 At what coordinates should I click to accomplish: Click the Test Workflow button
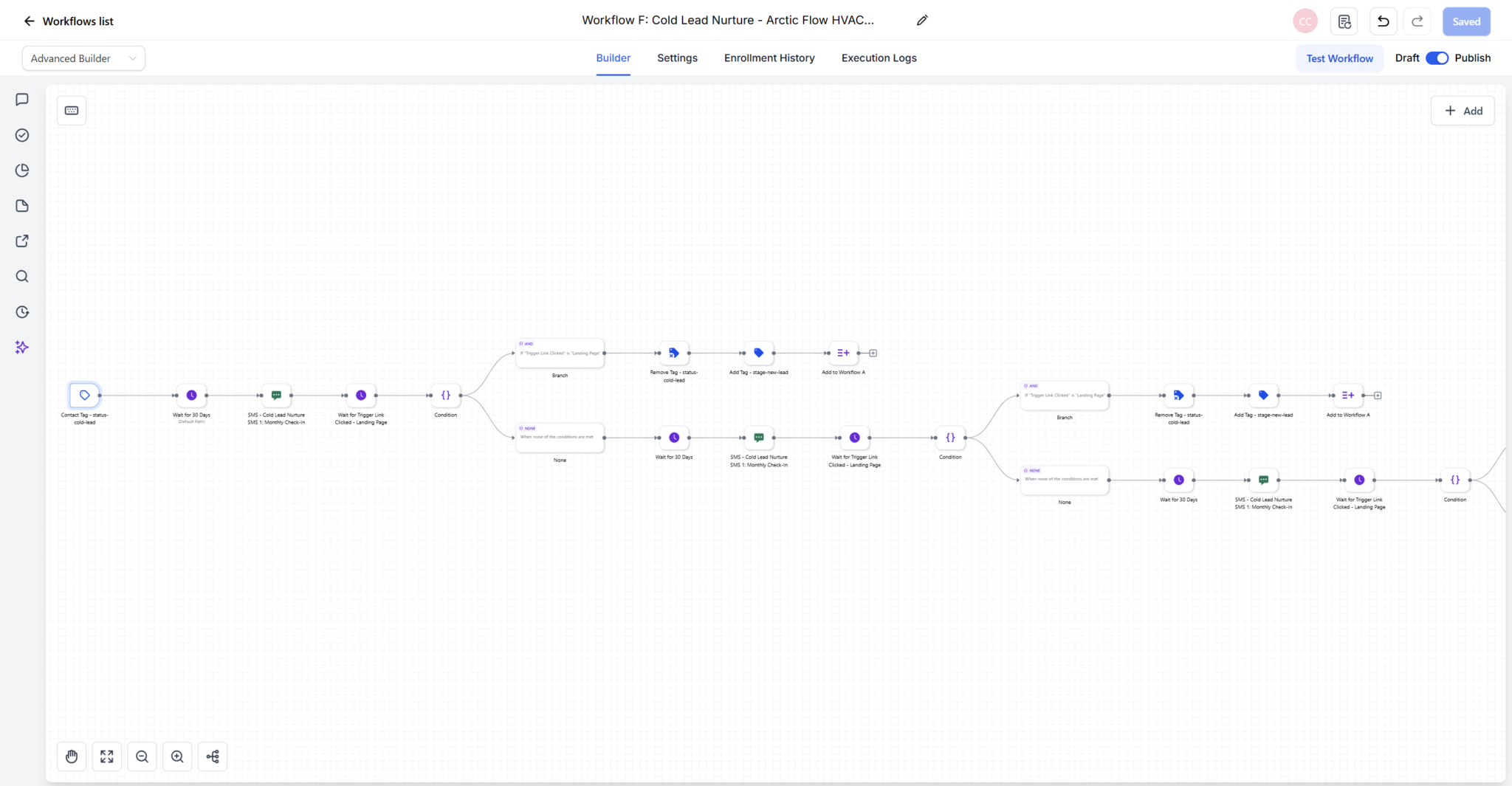pyautogui.click(x=1339, y=58)
